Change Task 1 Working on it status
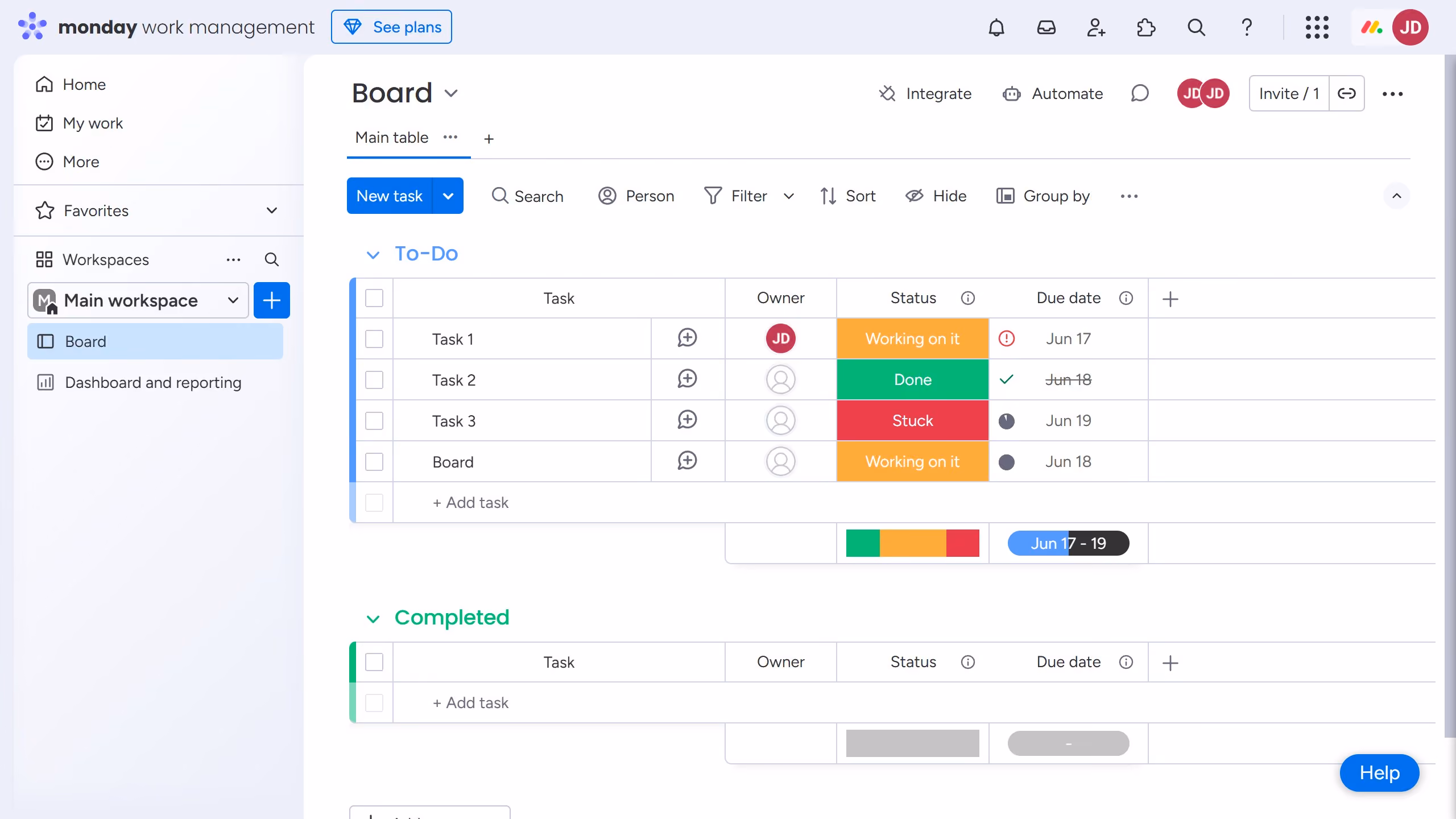Screen dimensions: 1456x819 tap(912, 338)
